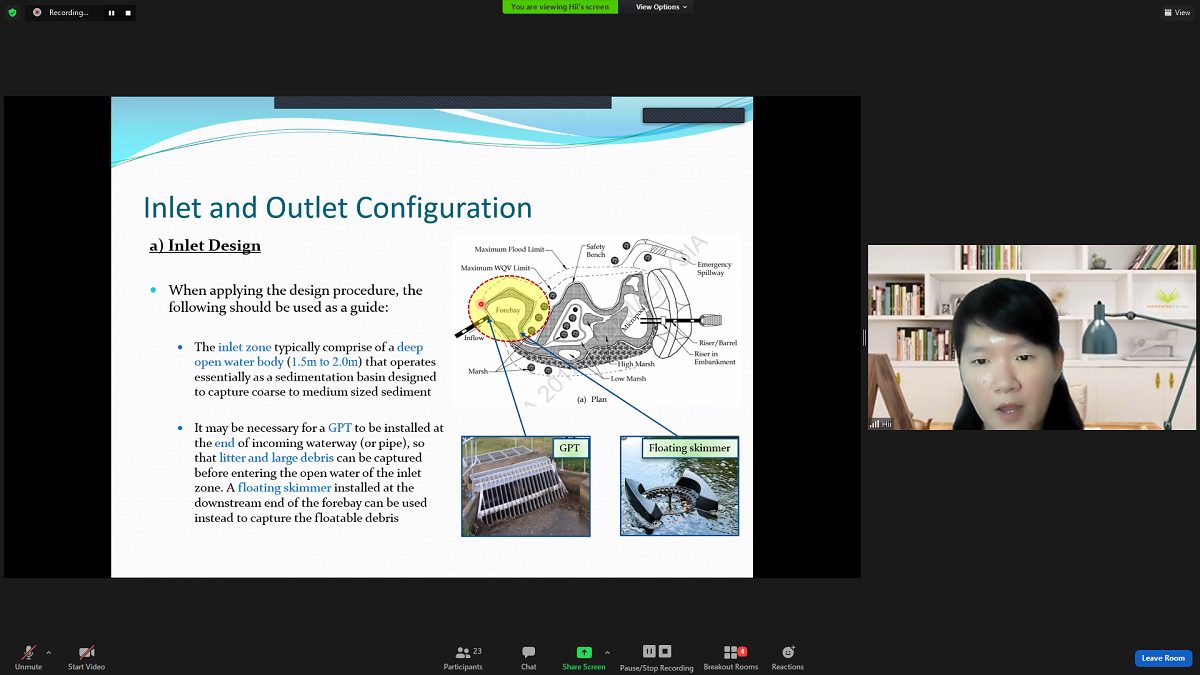Click the green Share Screen button
Screen dimensions: 1200x675
coord(584,657)
